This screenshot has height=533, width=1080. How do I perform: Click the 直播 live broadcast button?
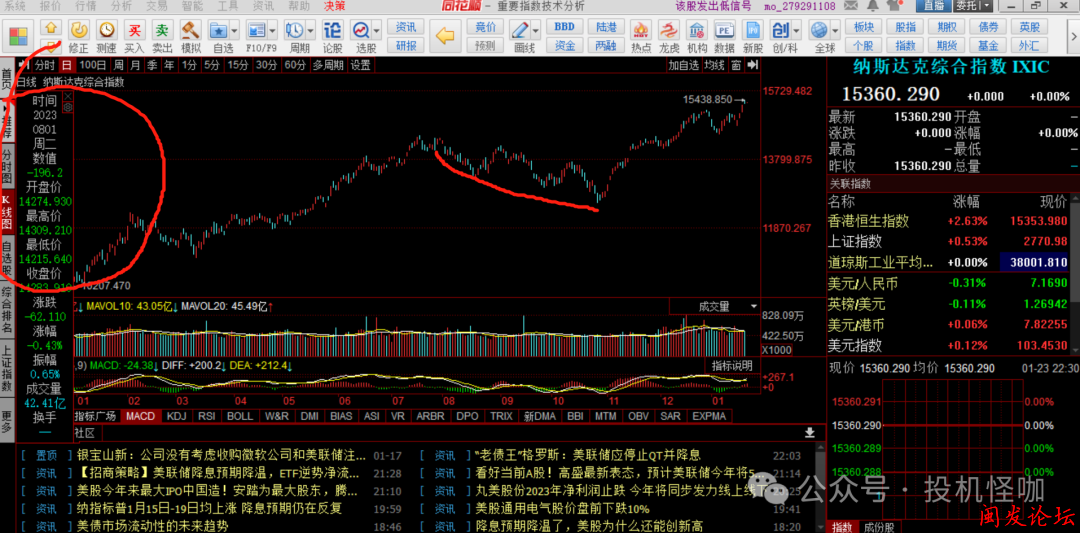pos(934,6)
